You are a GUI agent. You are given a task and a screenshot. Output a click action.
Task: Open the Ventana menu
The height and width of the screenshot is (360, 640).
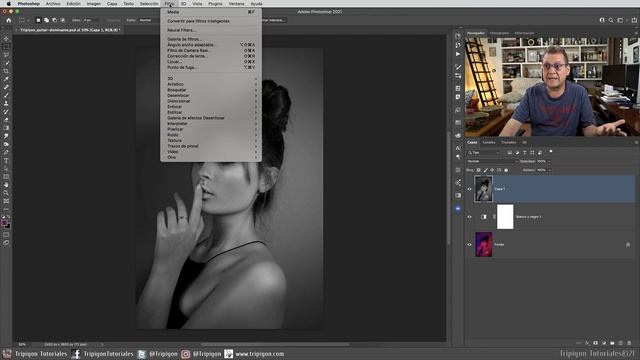point(236,4)
